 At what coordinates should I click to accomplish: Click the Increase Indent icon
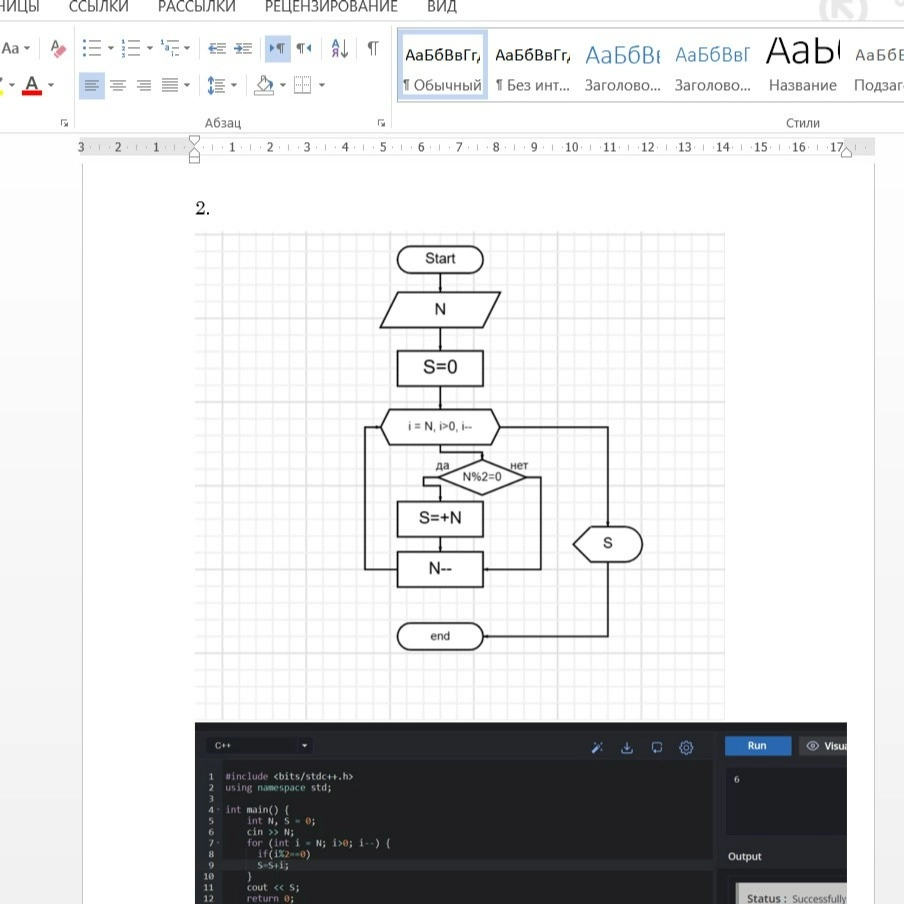pos(242,48)
